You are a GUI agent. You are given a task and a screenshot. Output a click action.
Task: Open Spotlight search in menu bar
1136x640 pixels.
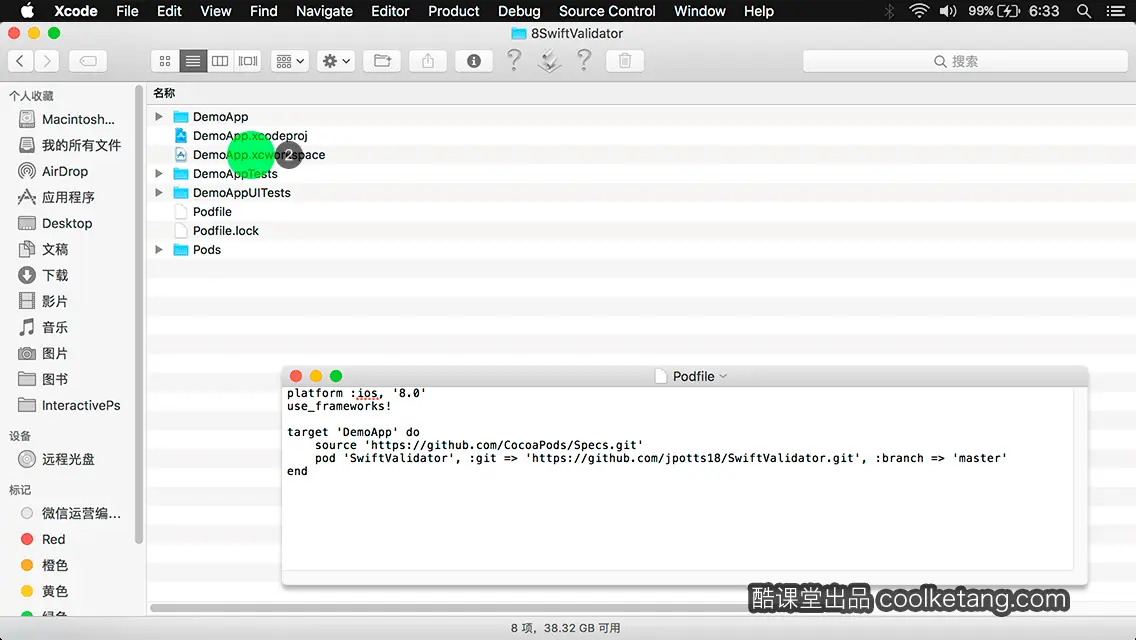1084,11
